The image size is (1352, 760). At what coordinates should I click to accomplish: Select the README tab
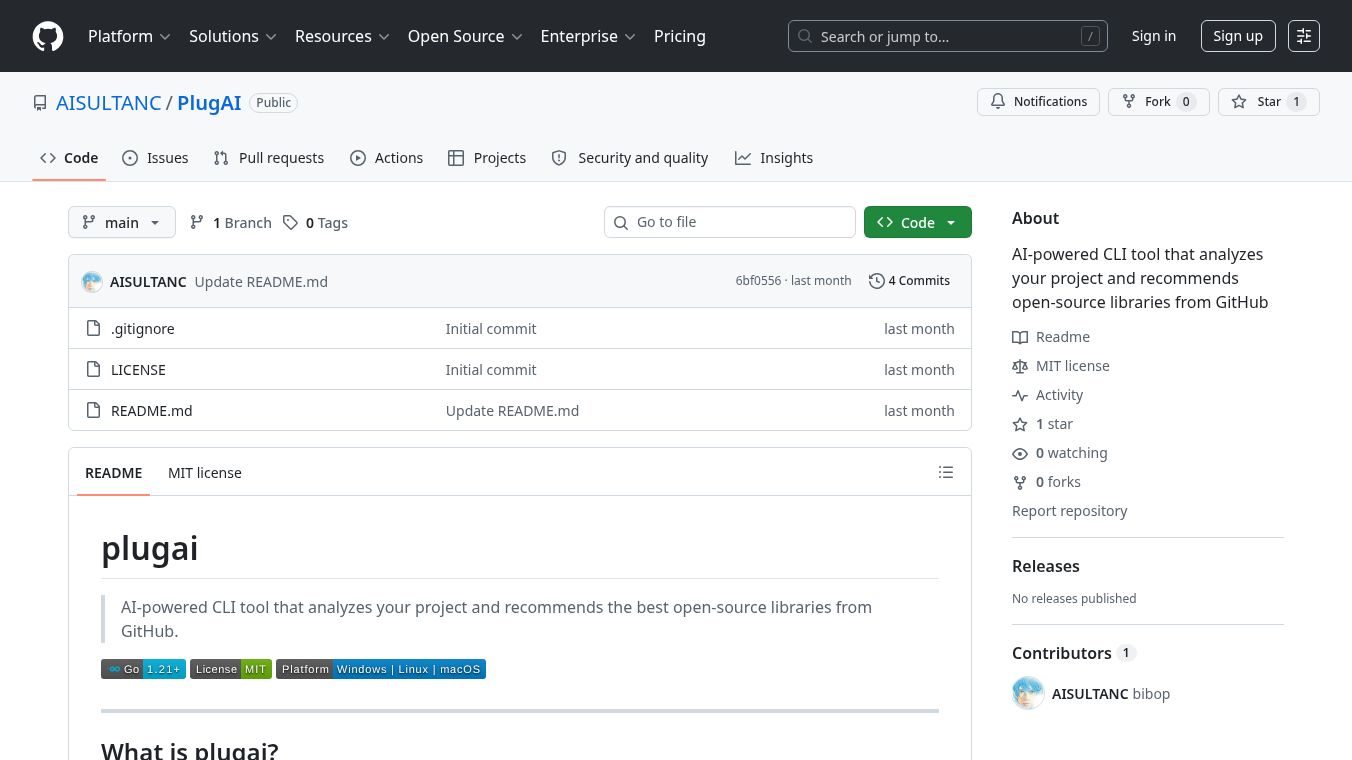tap(114, 473)
